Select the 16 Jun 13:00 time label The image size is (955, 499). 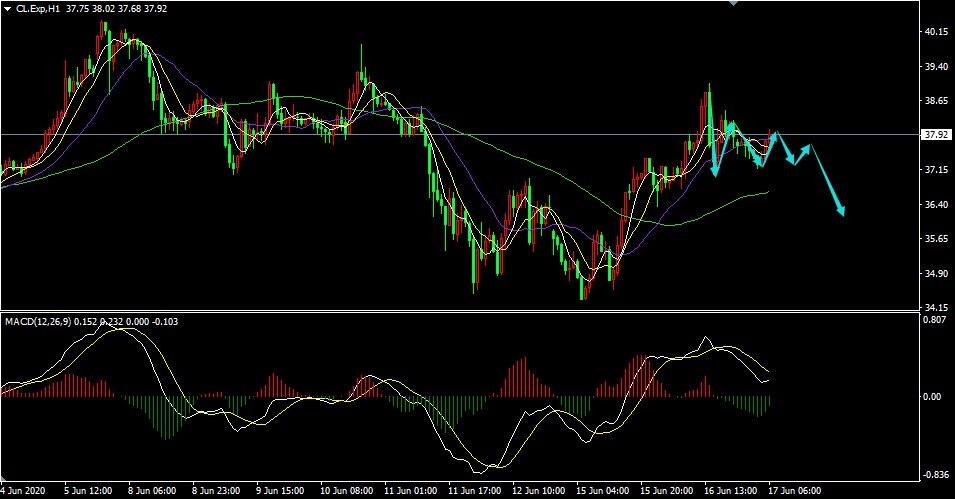click(731, 491)
